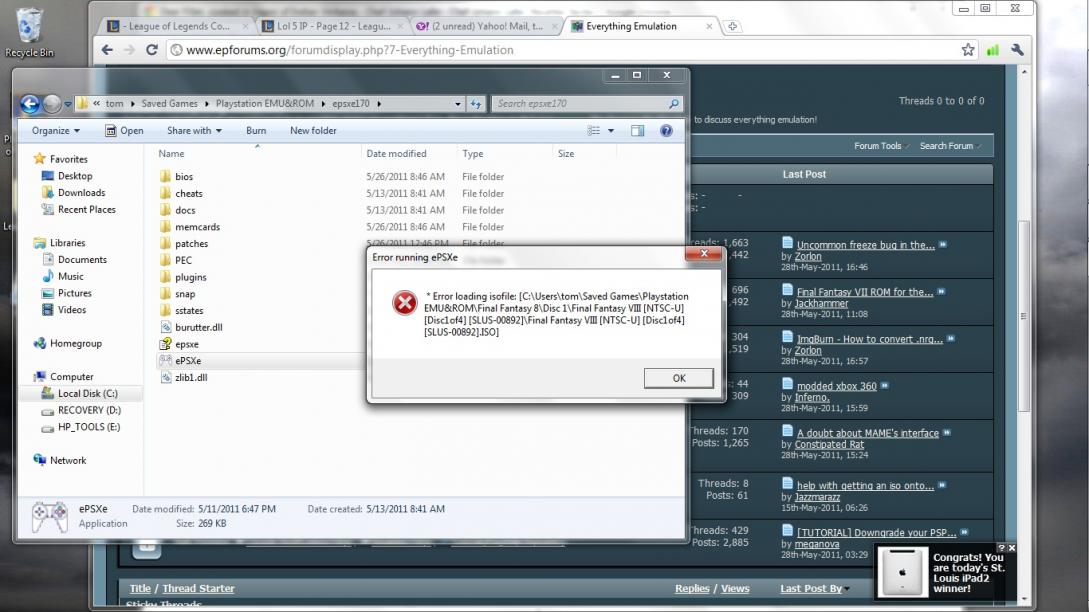Select the epsxe help file icon
The height and width of the screenshot is (612, 1089).
165,344
